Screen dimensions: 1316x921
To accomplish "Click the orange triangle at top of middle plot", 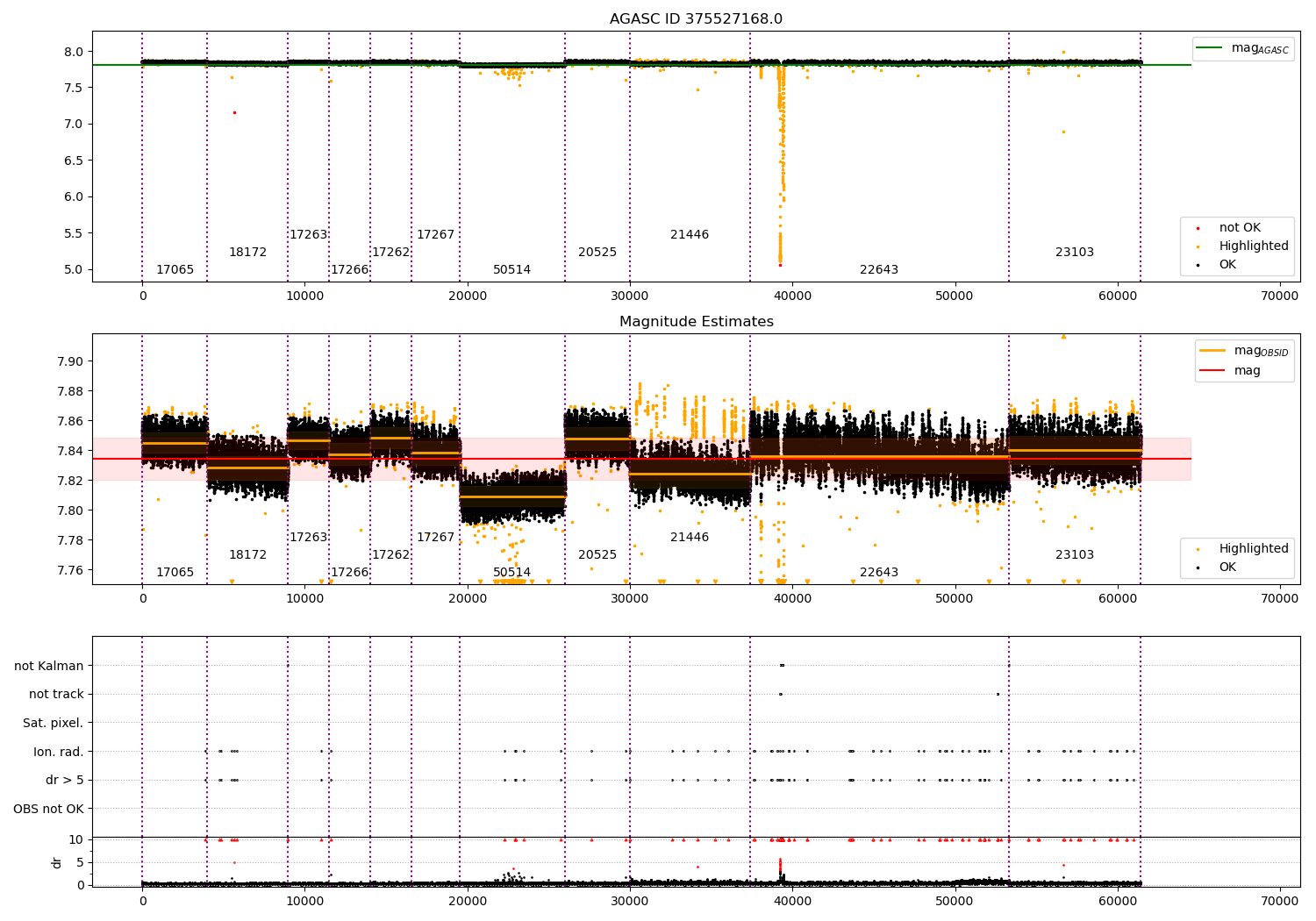I will pyautogui.click(x=1063, y=336).
